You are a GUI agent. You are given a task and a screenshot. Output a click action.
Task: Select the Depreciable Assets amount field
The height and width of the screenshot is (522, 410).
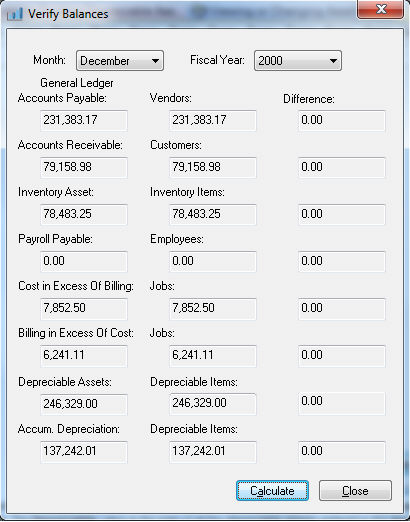[x=84, y=404]
